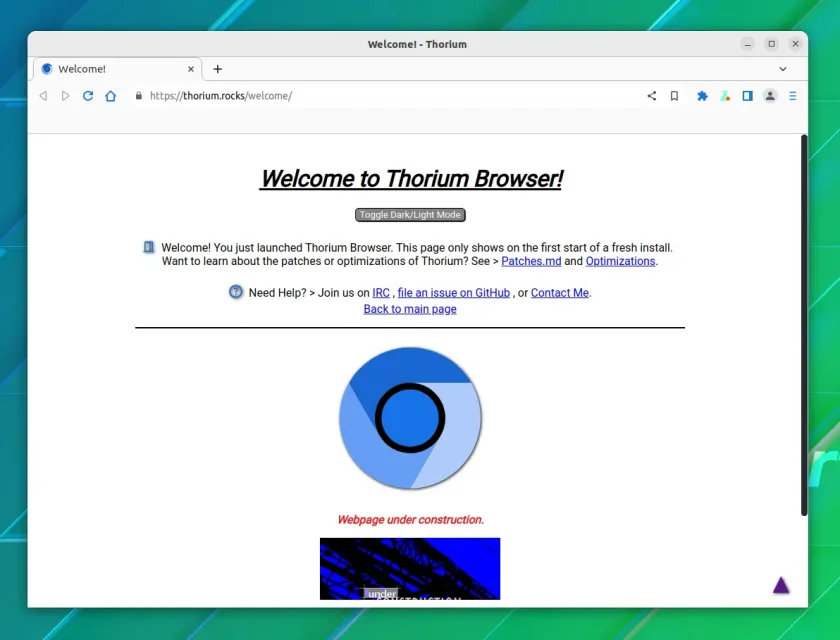This screenshot has width=840, height=640.
Task: Maximize the Thorium window
Action: pyautogui.click(x=771, y=44)
